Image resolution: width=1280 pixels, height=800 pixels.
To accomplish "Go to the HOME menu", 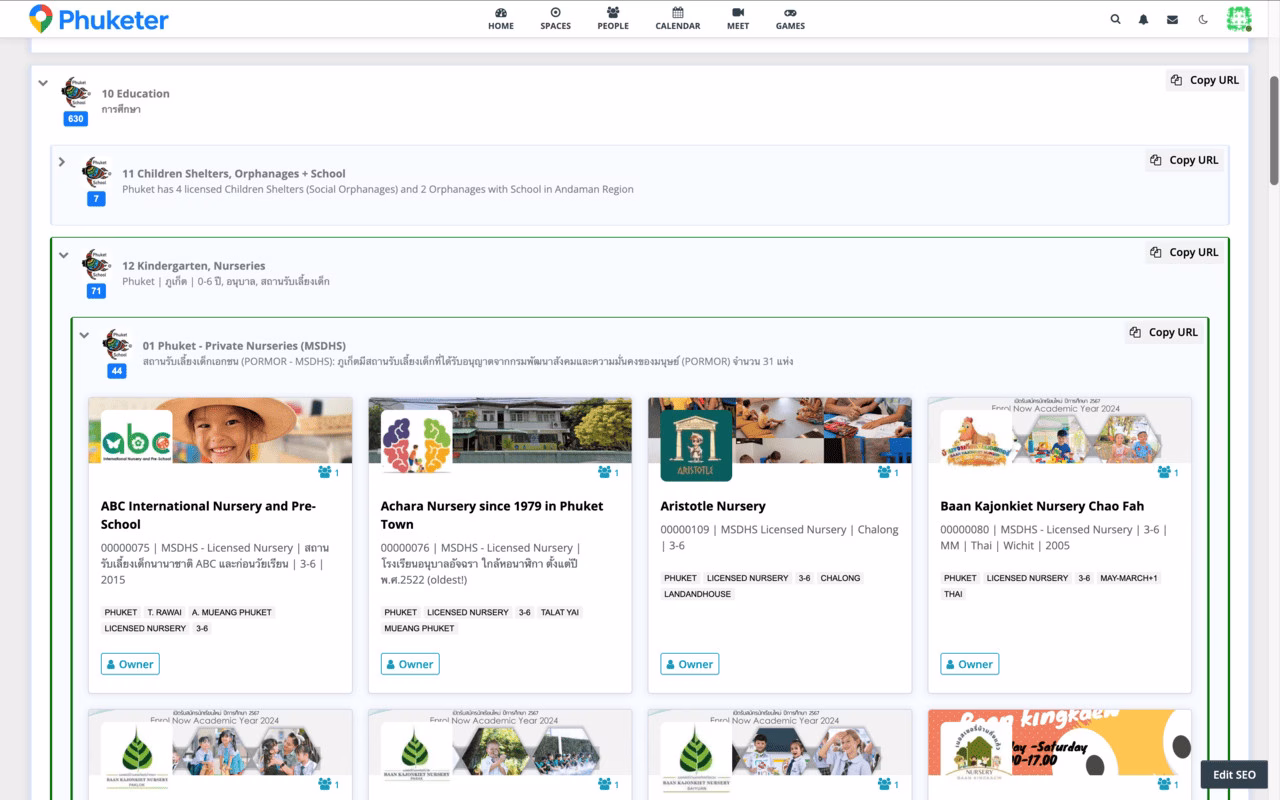I will [501, 19].
